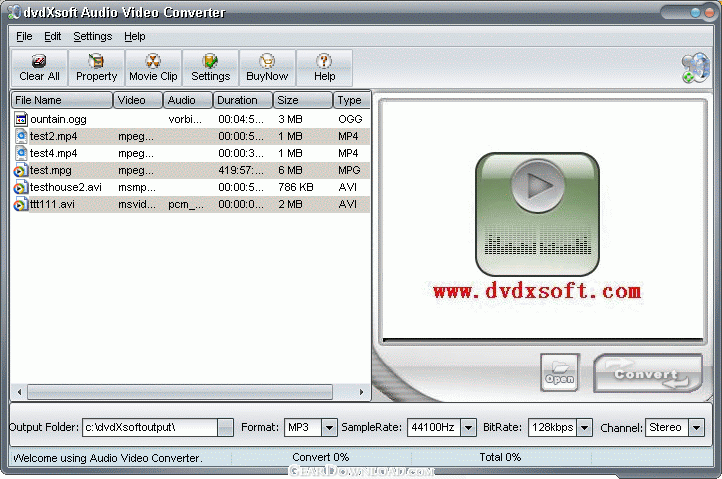722x479 pixels.
Task: Select the ttt111.avi file name
Action: point(52,204)
